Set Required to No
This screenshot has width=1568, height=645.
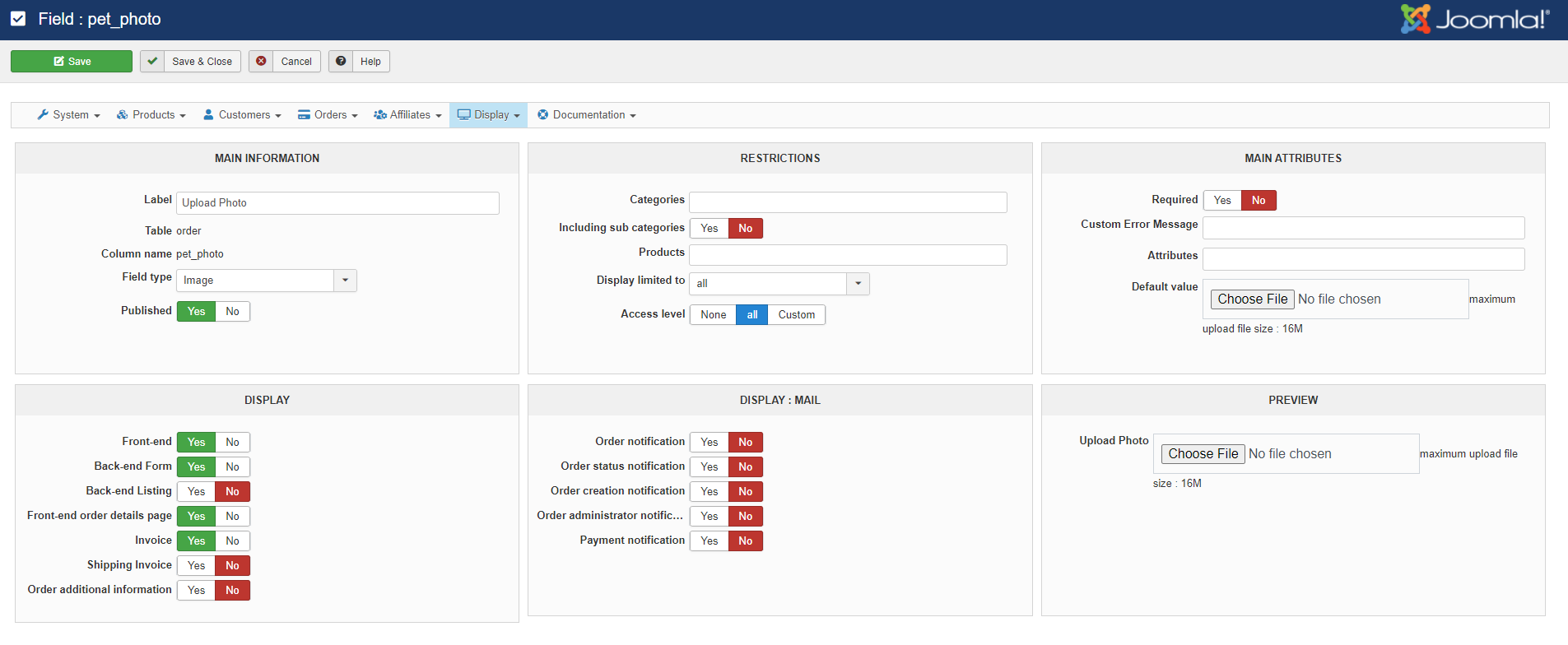click(1259, 201)
